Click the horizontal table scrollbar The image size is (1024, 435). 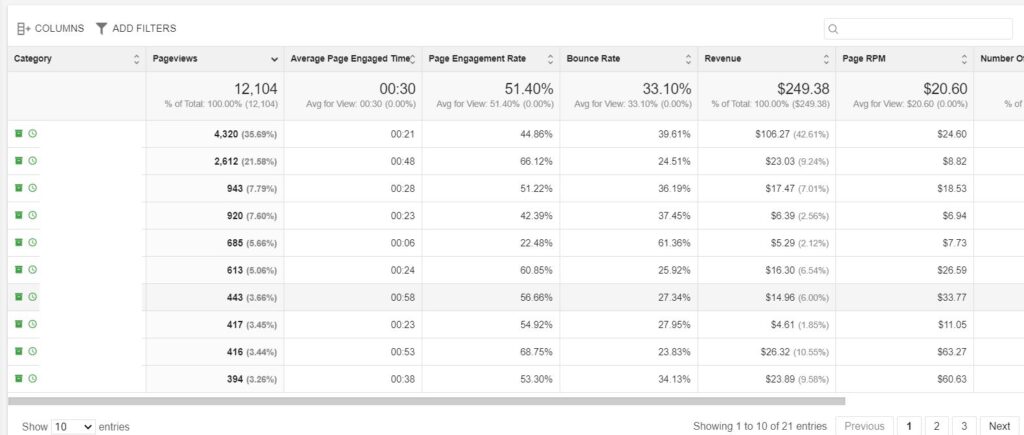pos(426,401)
